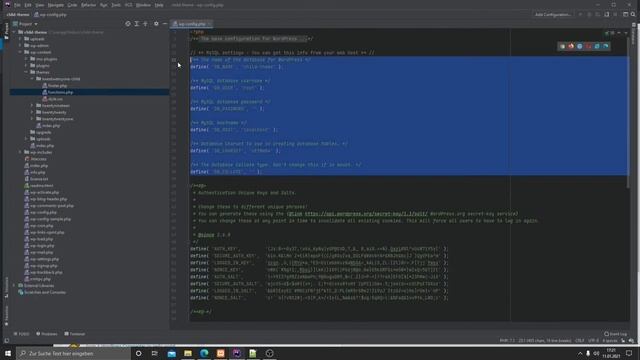The height and width of the screenshot is (360, 640).
Task: Click Add Configuration button
Action: [x=553, y=14]
